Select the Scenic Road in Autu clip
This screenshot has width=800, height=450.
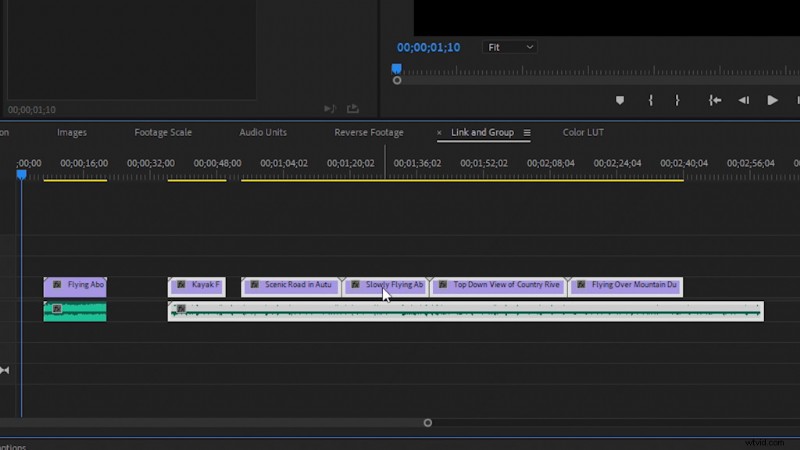tap(290, 287)
